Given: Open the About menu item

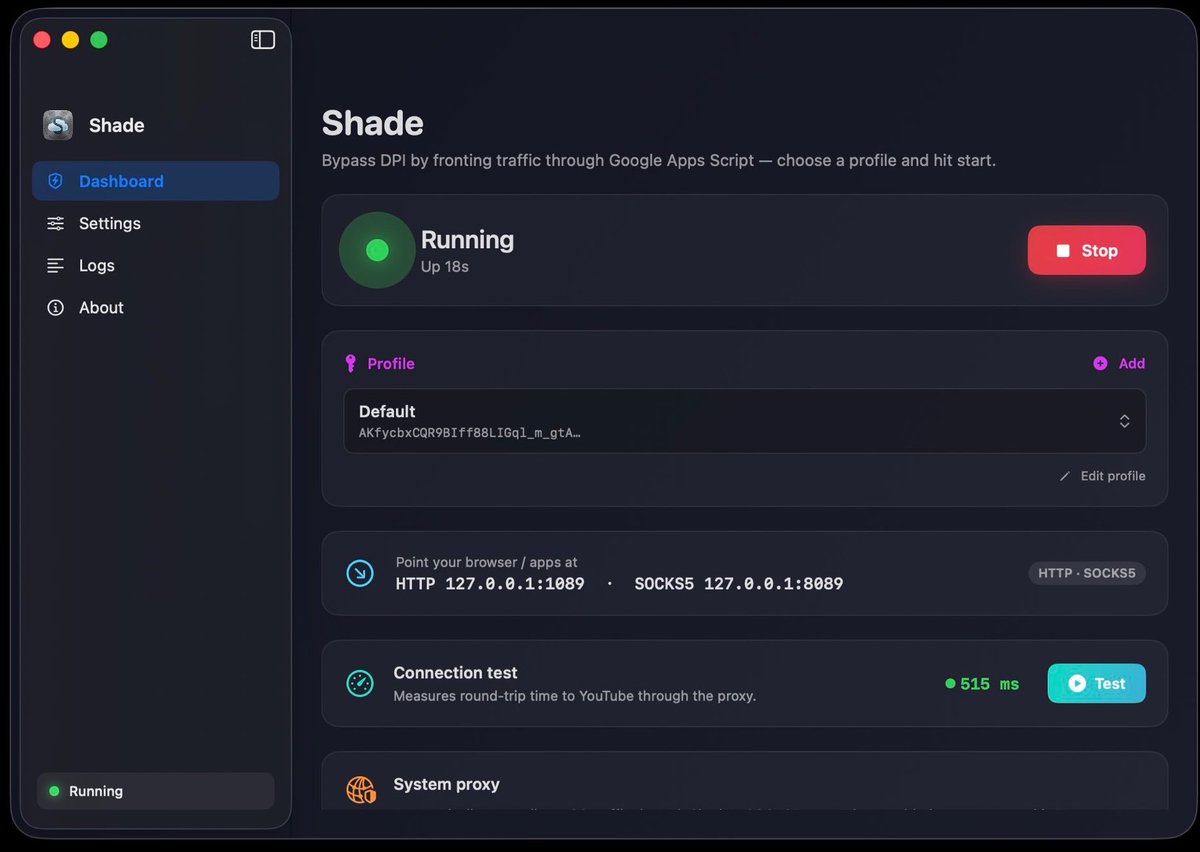Looking at the screenshot, I should point(156,307).
